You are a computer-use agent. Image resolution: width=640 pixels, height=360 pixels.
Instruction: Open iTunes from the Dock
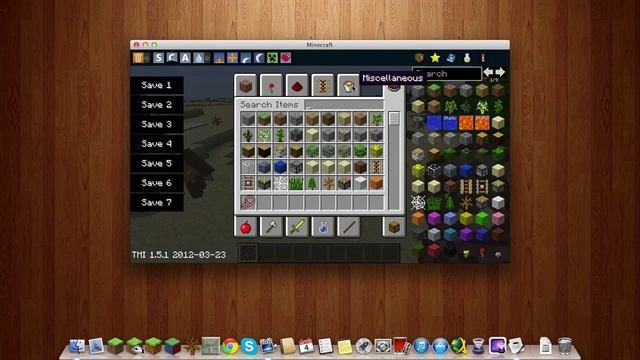[x=421, y=346]
